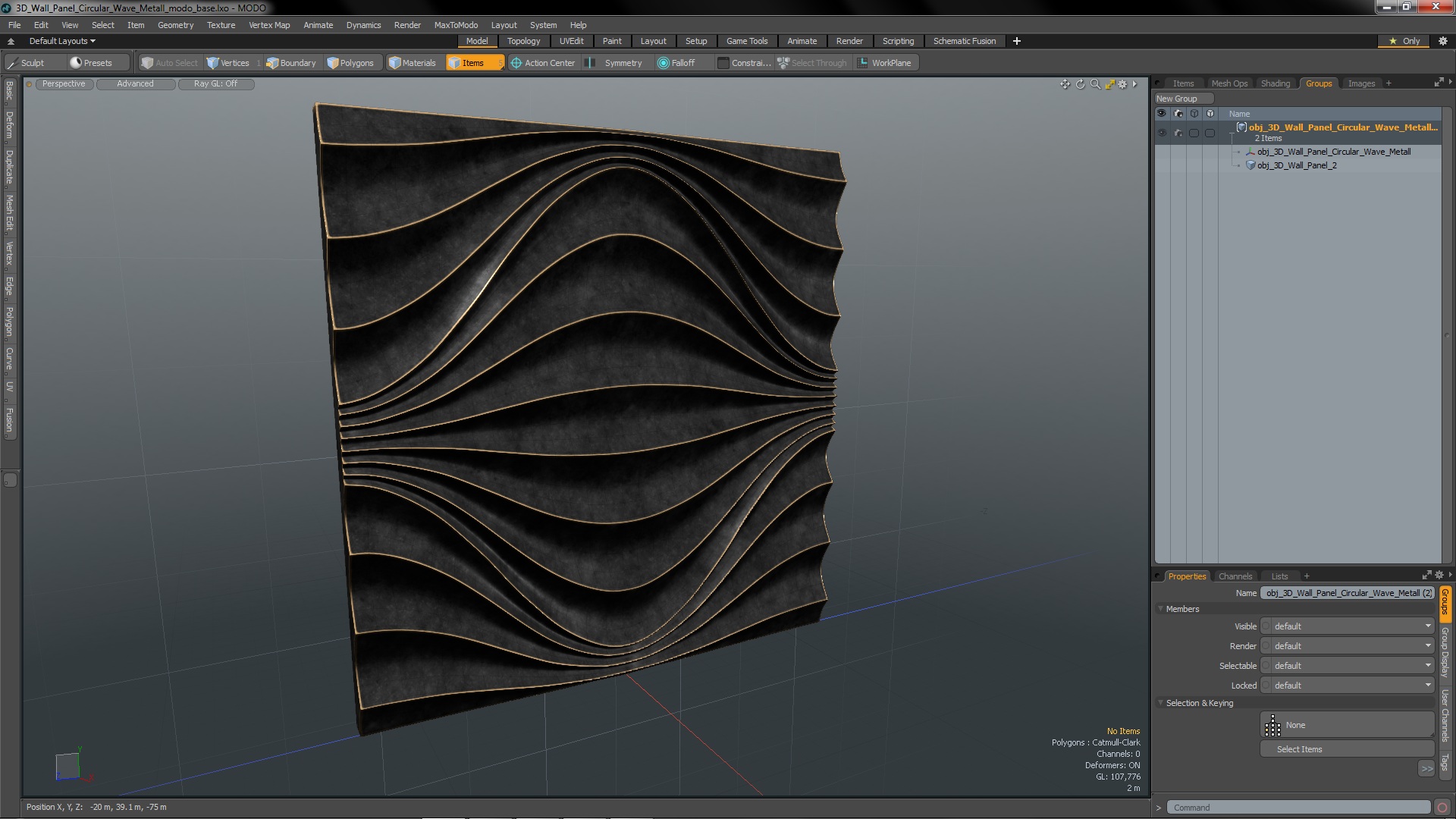Image resolution: width=1456 pixels, height=819 pixels.
Task: Add a new layout tab with plus
Action: (x=1017, y=41)
